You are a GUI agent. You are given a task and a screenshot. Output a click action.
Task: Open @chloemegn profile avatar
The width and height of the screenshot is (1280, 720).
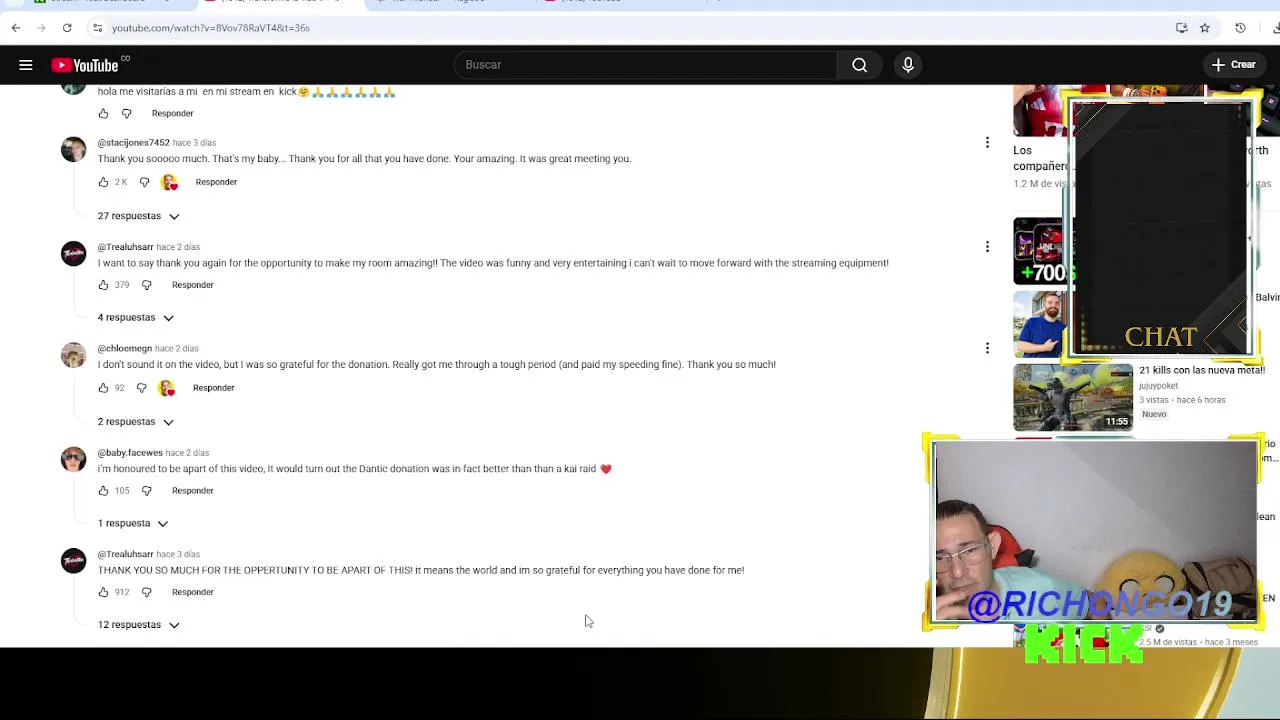point(74,356)
